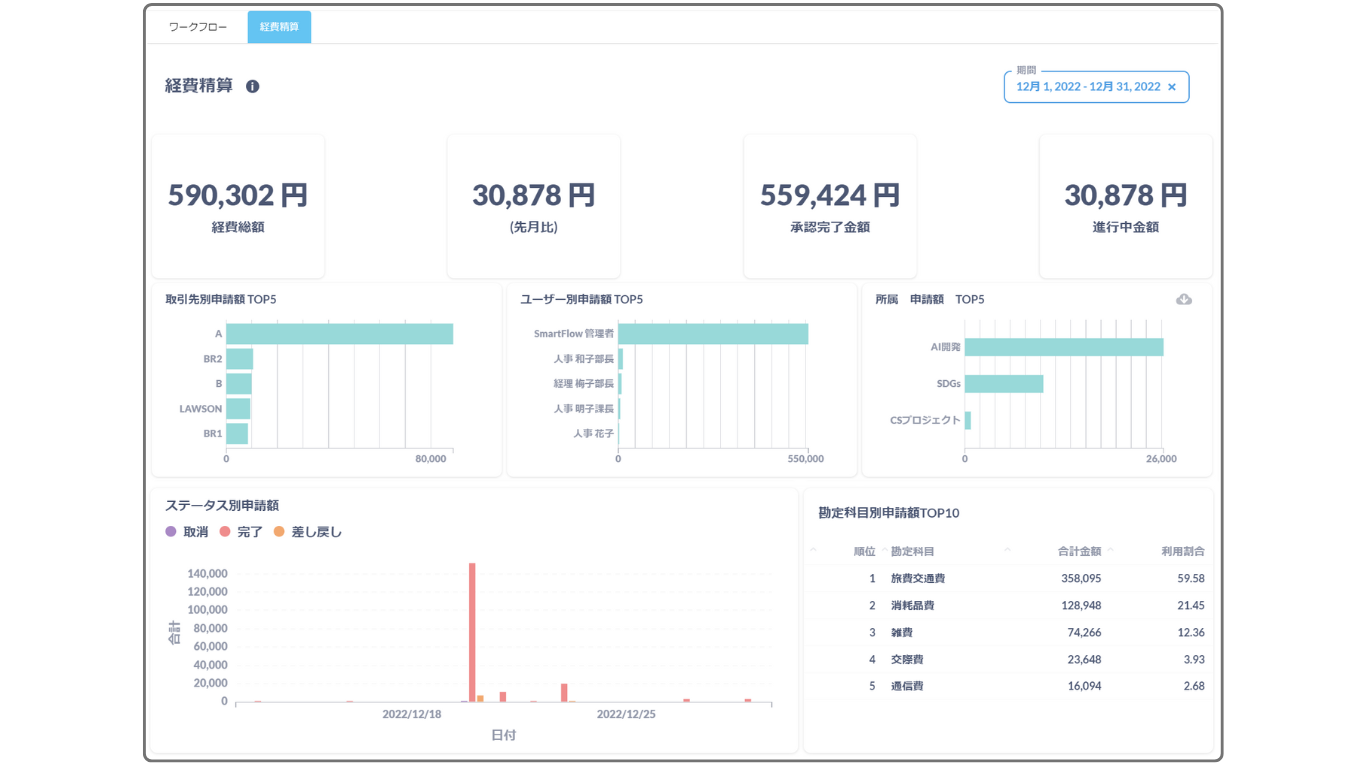Select the 経費精算 tab
The height and width of the screenshot is (768, 1366).
279,27
